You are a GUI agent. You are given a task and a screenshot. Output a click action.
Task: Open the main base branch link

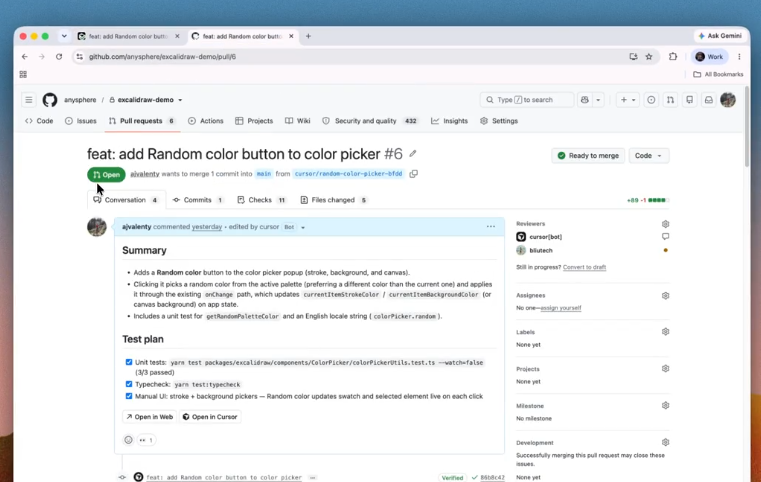tap(264, 174)
